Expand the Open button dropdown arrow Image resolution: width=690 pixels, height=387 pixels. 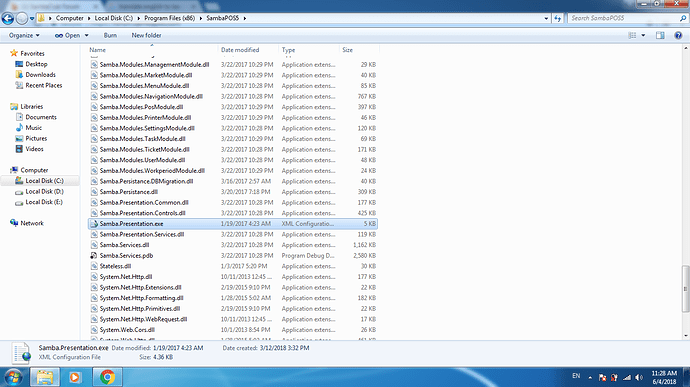[86, 35]
